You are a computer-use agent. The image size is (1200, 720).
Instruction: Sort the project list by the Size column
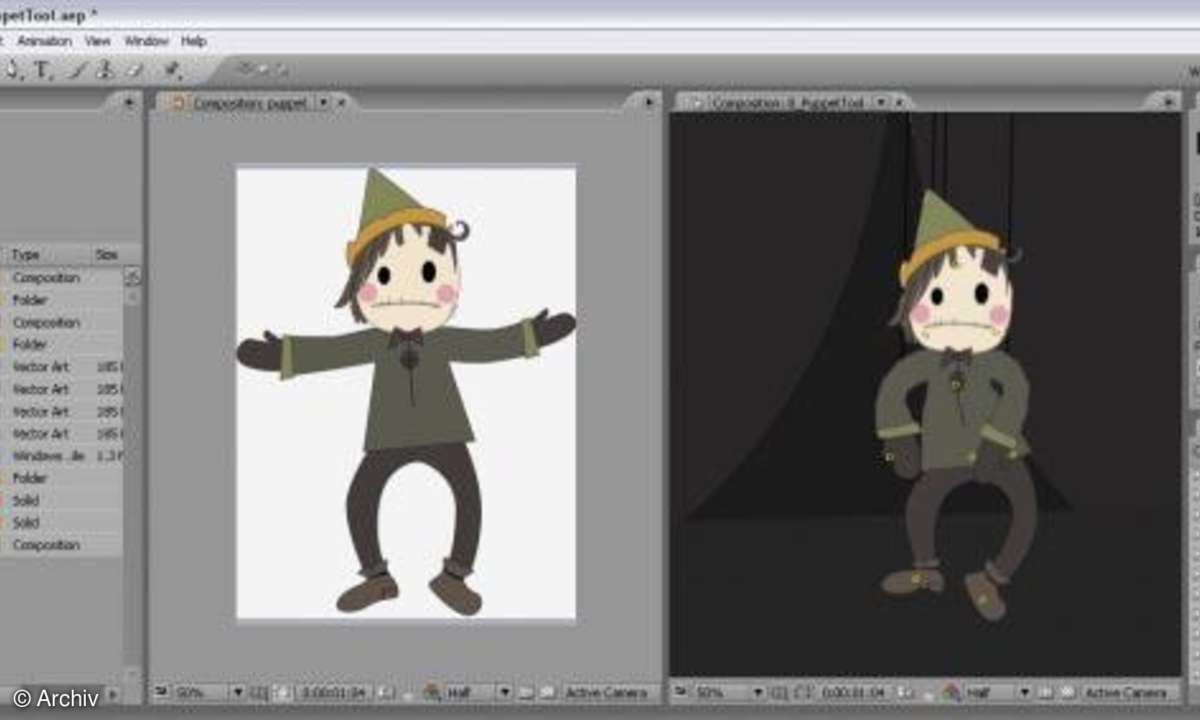tap(106, 255)
